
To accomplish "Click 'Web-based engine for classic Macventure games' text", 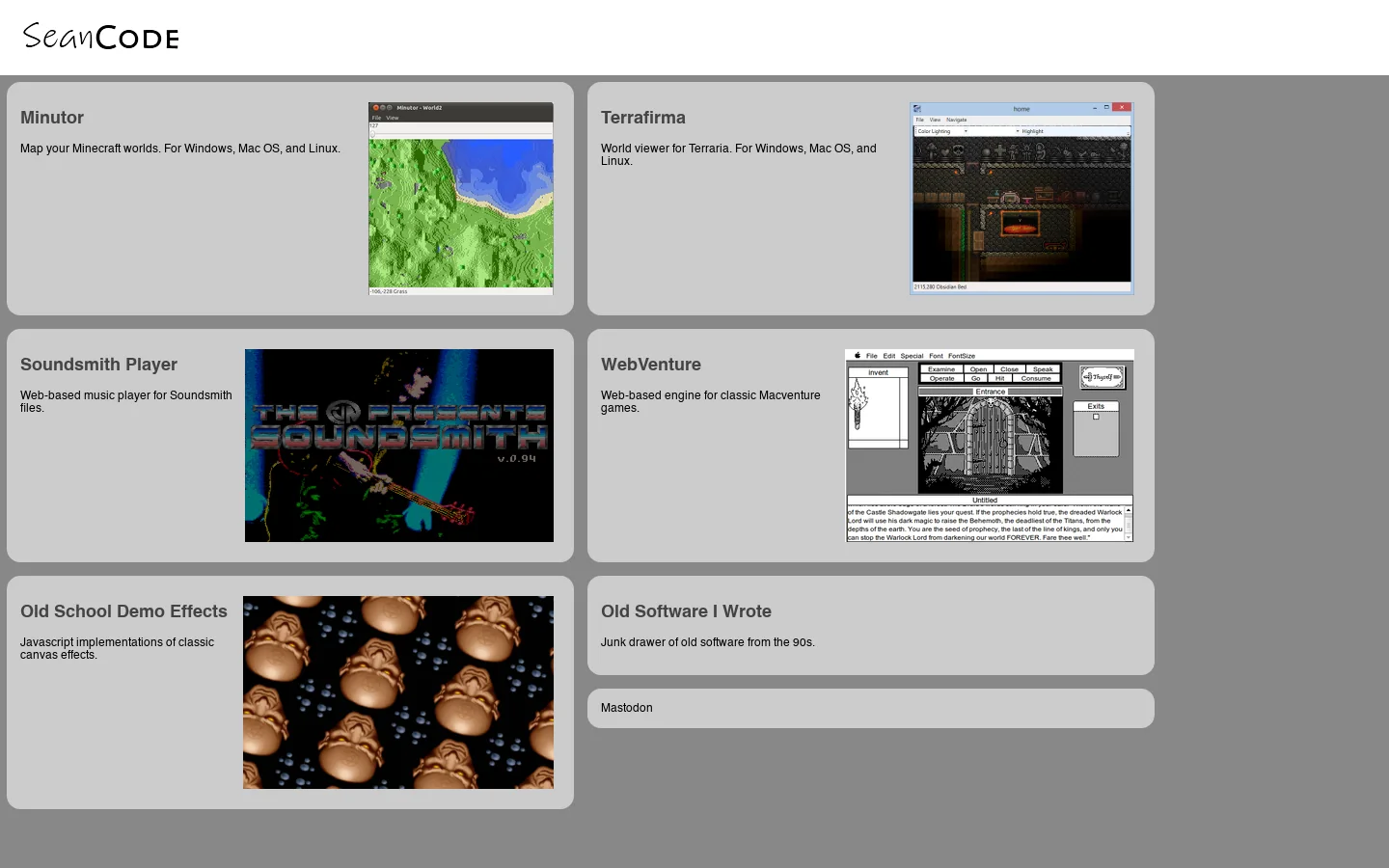I will (x=711, y=401).
